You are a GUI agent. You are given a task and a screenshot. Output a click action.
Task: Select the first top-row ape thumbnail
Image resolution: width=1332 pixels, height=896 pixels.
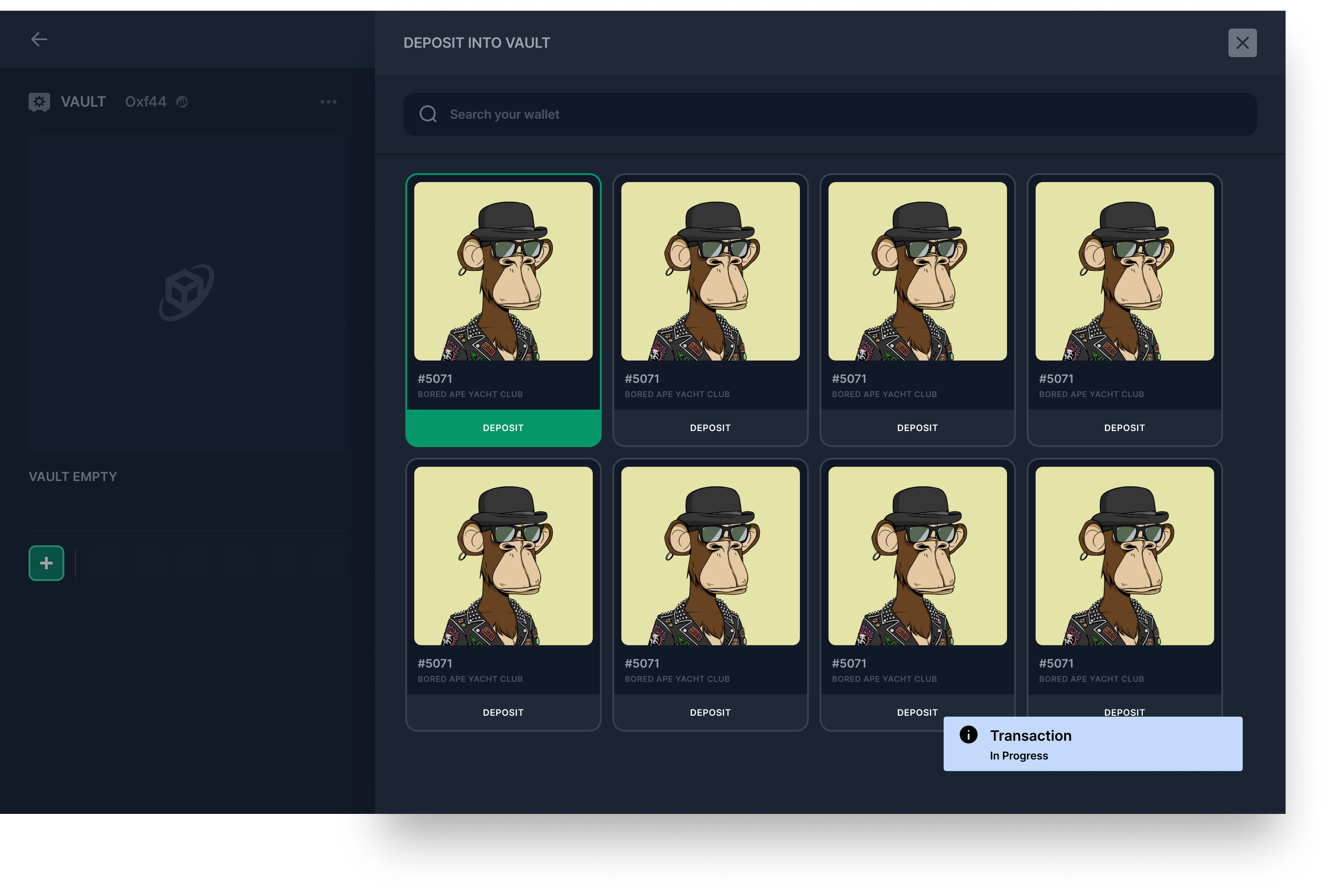503,271
